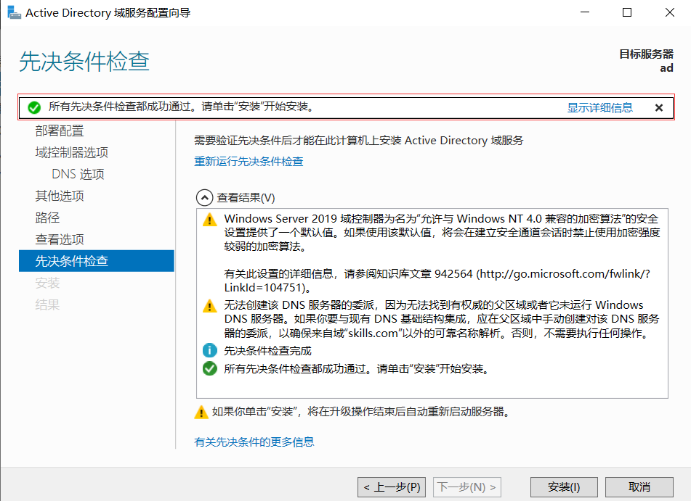Click the Windows Server 2019 warning text
This screenshot has height=501, width=691.
[442, 232]
